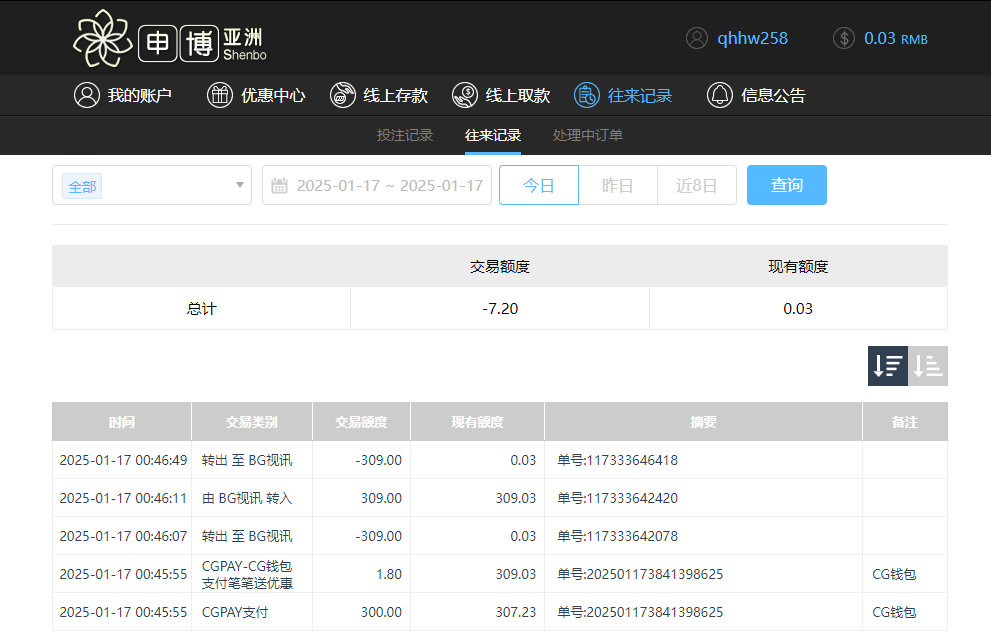Click the 优惠中心 promotions icon
This screenshot has width=991, height=635.
pyautogui.click(x=219, y=95)
